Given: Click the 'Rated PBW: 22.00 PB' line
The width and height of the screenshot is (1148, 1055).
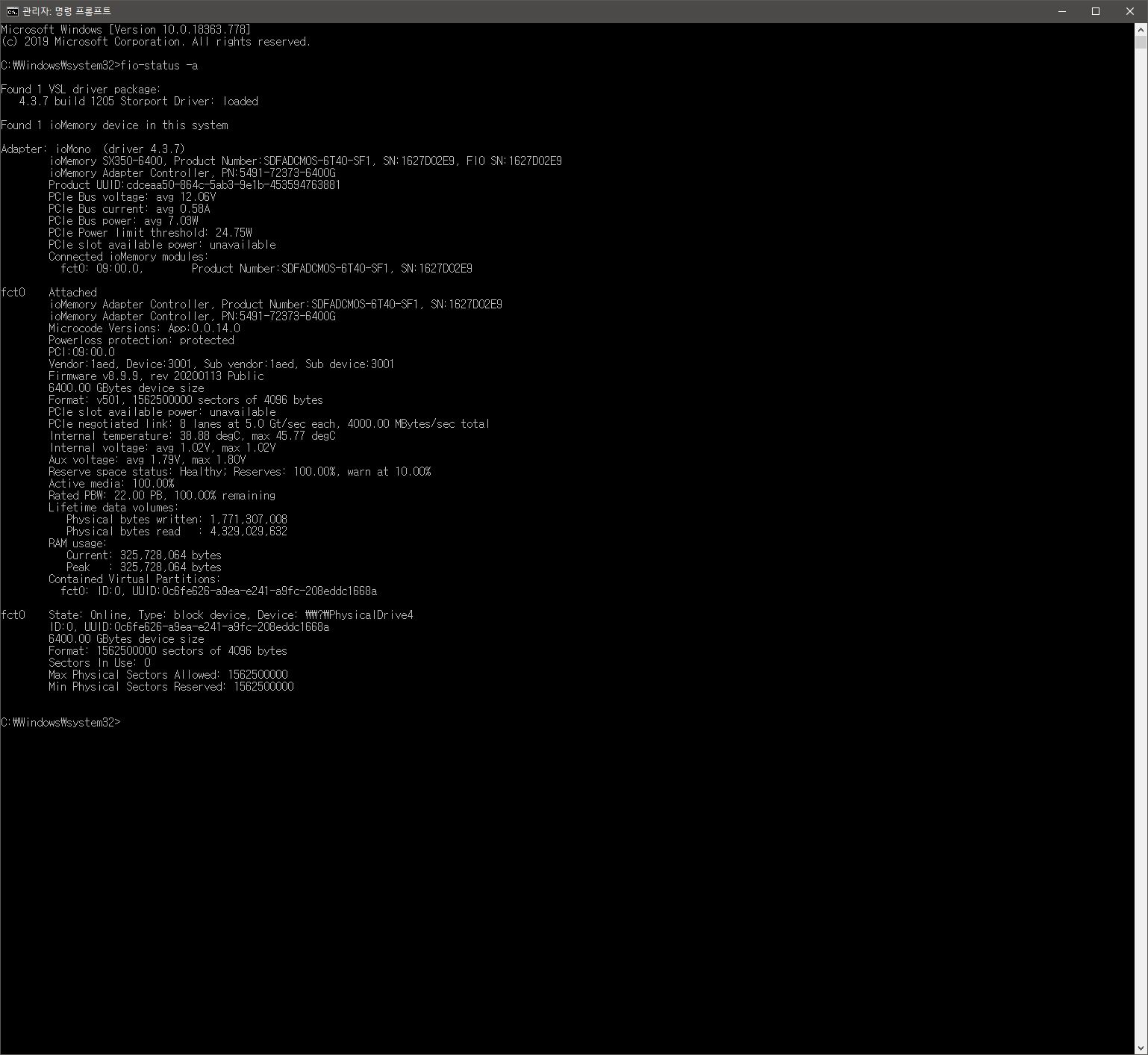Looking at the screenshot, I should [162, 496].
